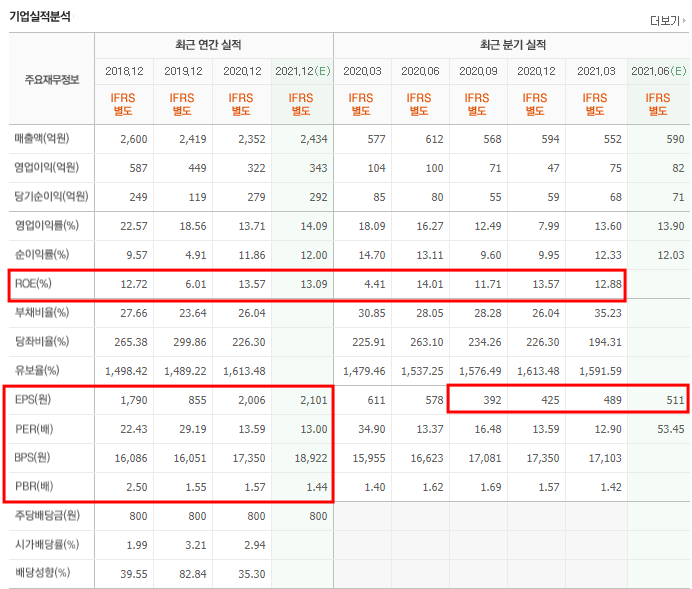692x589 pixels.
Task: Click the 82.84 payout ratio value
Action: [193, 574]
